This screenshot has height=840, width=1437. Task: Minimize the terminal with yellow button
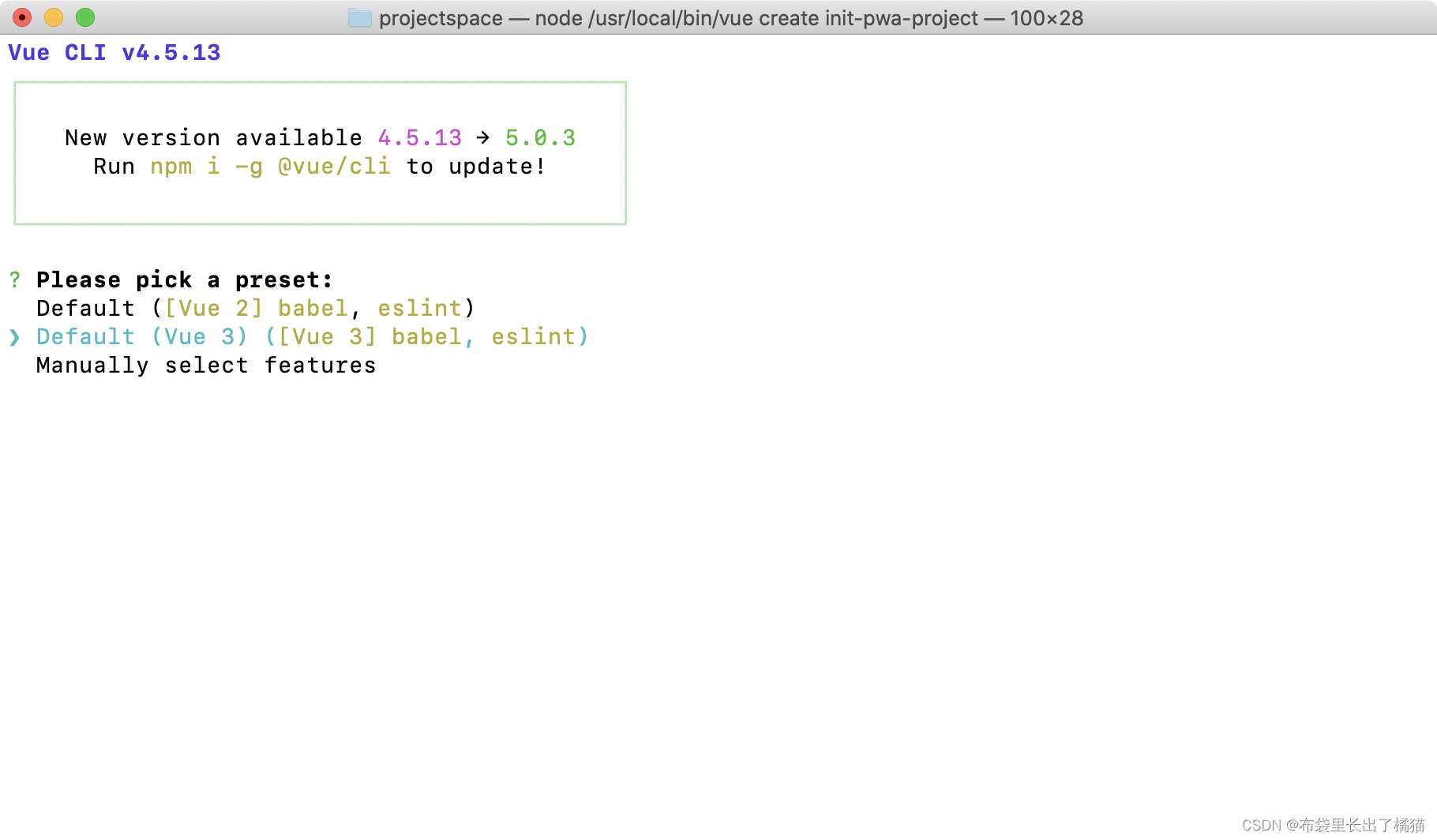click(54, 17)
